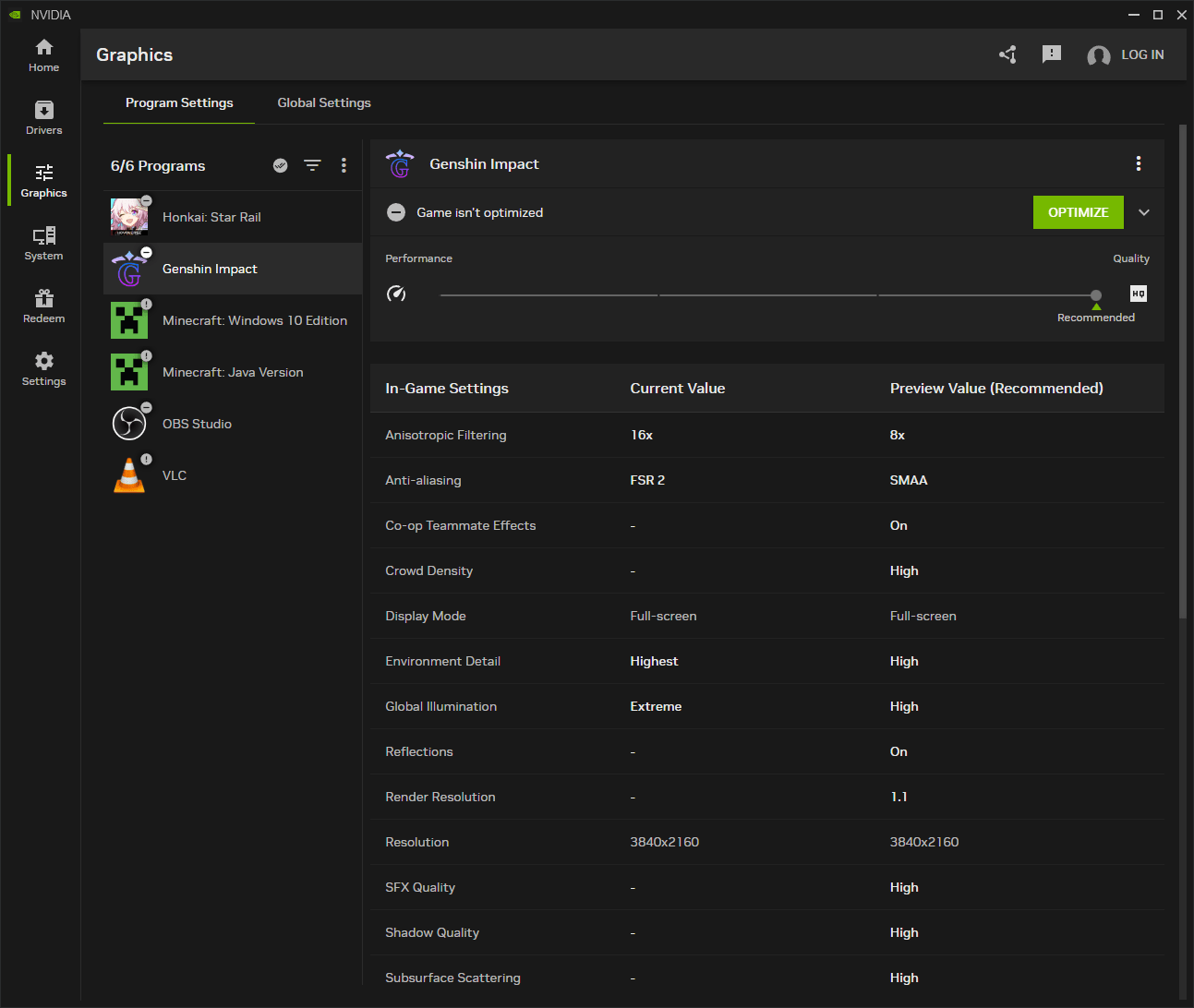The height and width of the screenshot is (1008, 1194).
Task: Open the Settings section
Action: tap(43, 369)
